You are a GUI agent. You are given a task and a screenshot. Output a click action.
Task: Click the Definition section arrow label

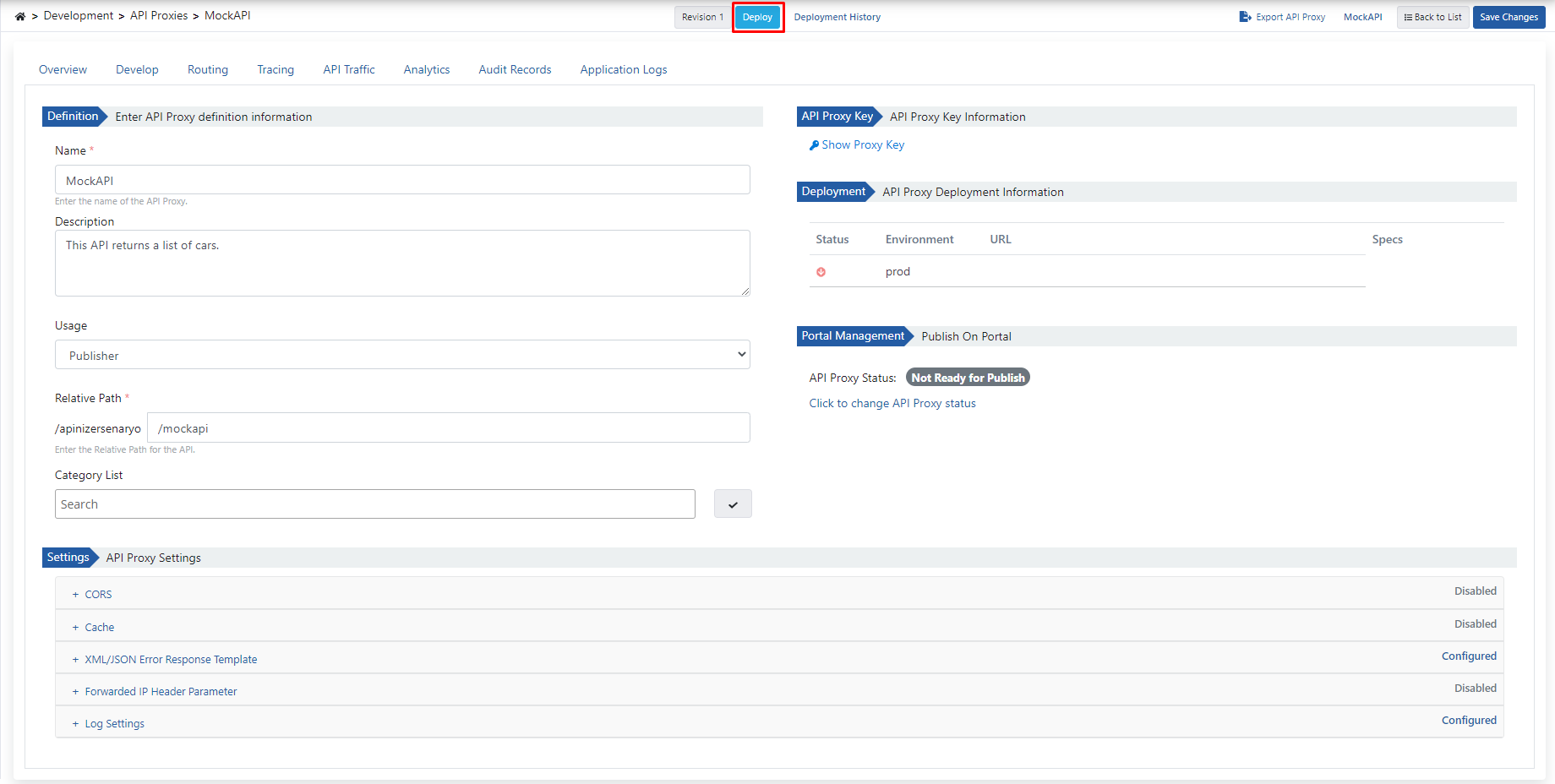72,117
